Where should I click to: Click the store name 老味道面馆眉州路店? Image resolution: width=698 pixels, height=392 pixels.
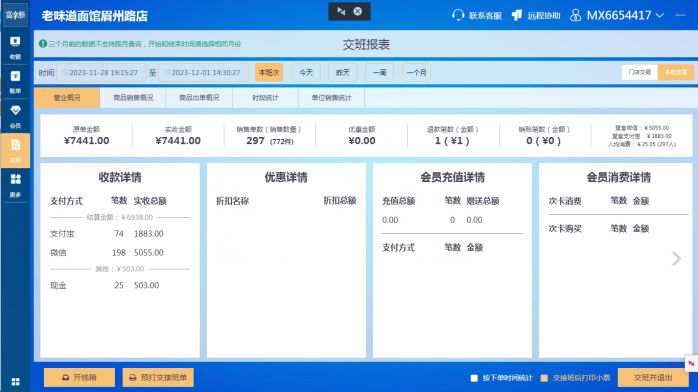click(x=94, y=16)
